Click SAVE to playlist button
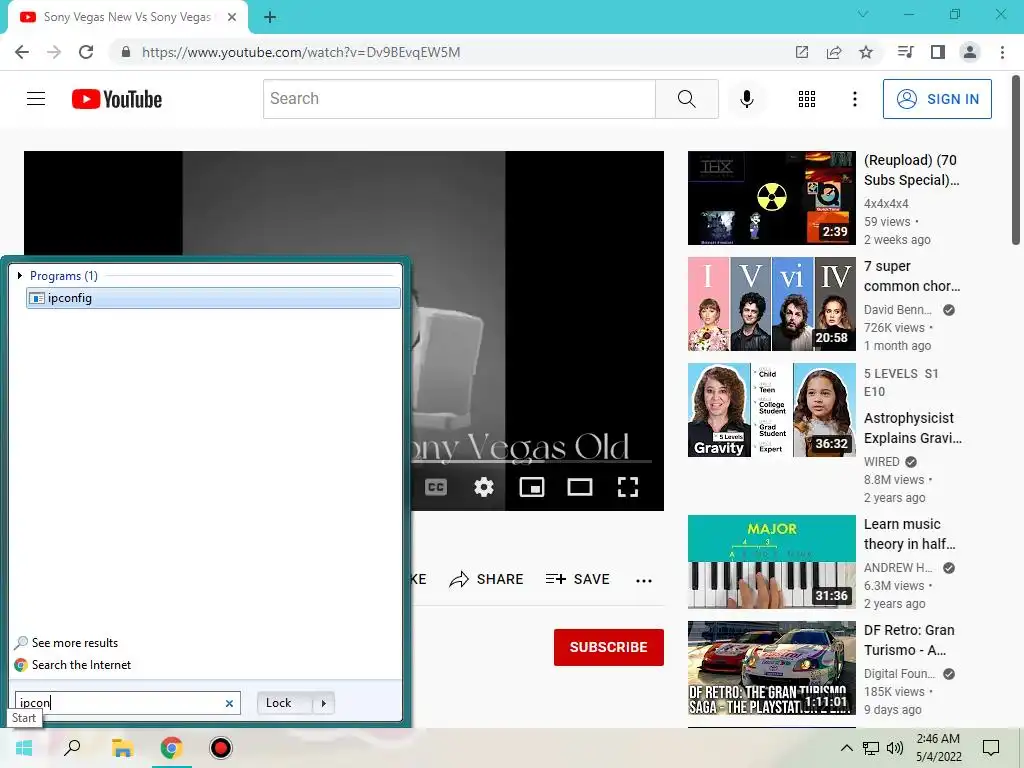Screen dimensions: 1024x768 pos(578,579)
